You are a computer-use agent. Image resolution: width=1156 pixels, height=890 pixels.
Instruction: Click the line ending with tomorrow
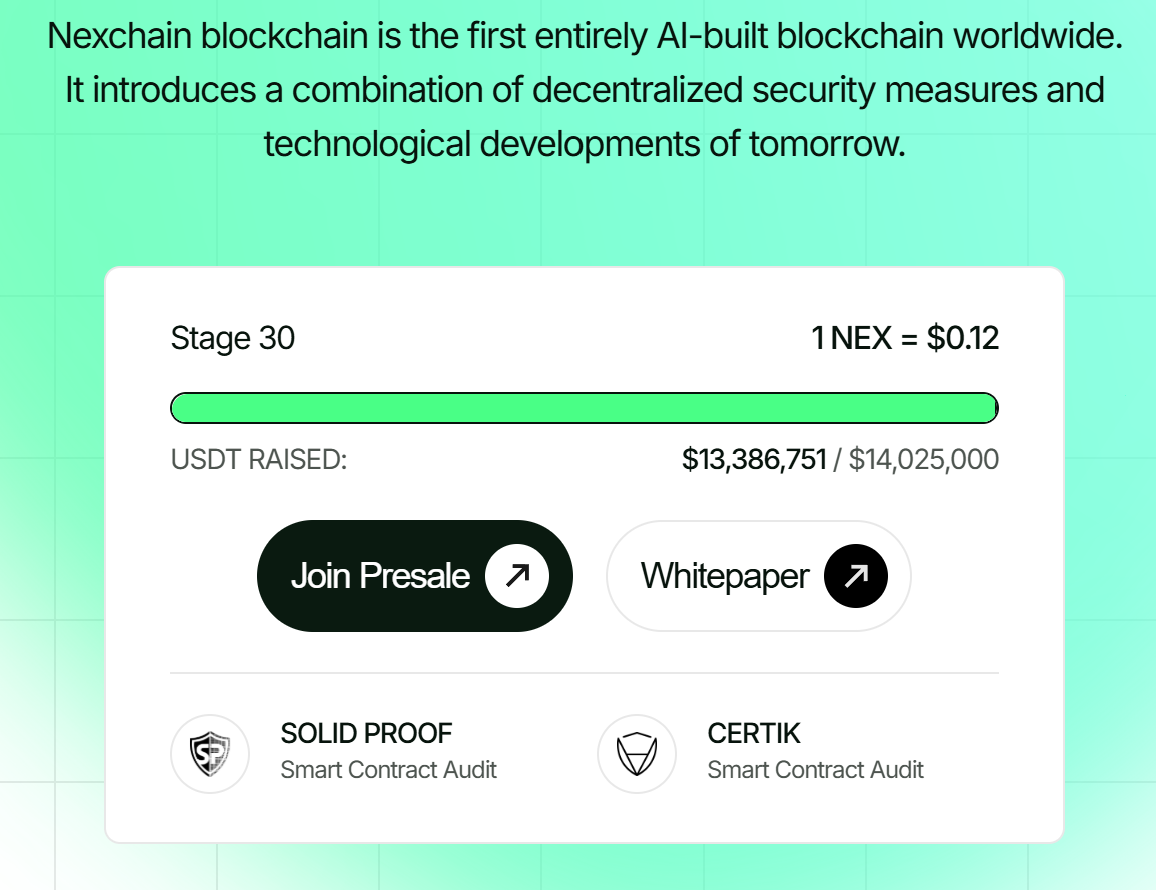coord(584,143)
